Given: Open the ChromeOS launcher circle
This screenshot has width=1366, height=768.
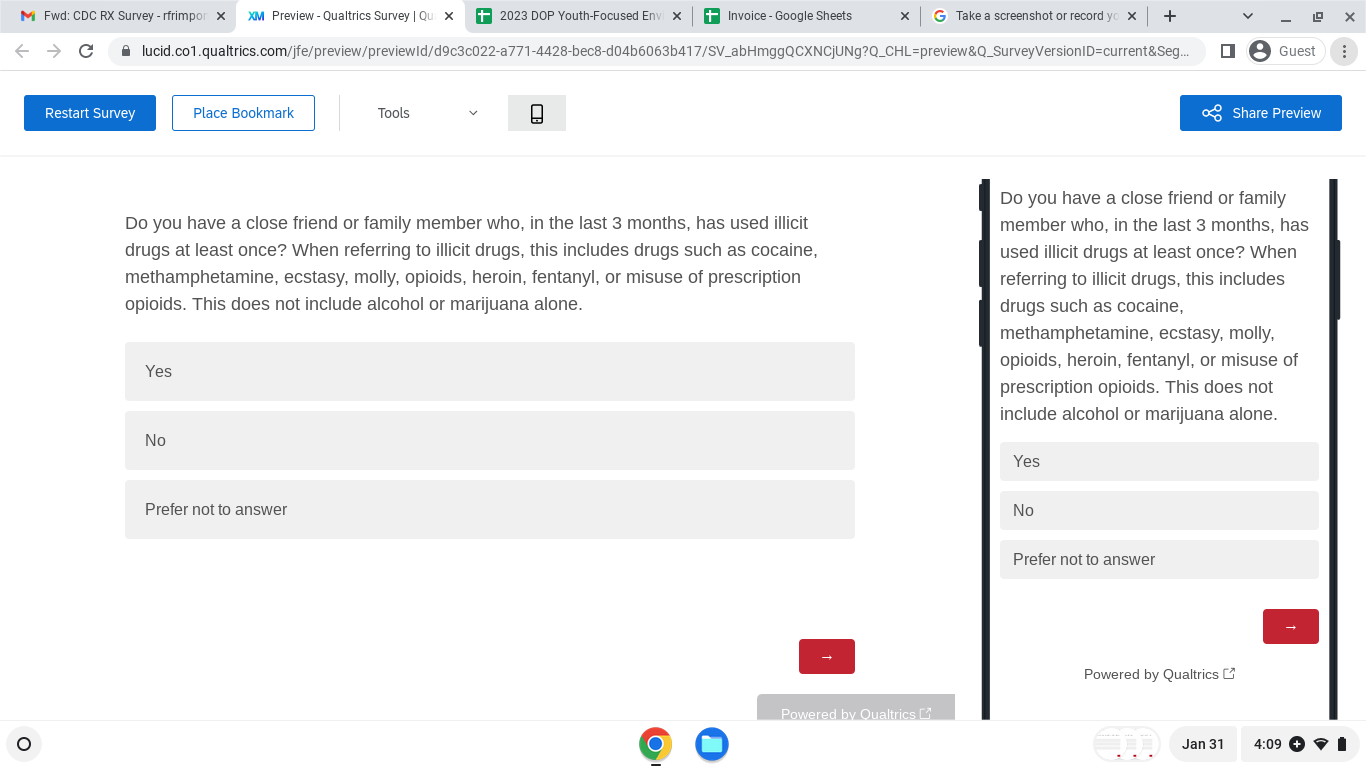Looking at the screenshot, I should (x=24, y=744).
